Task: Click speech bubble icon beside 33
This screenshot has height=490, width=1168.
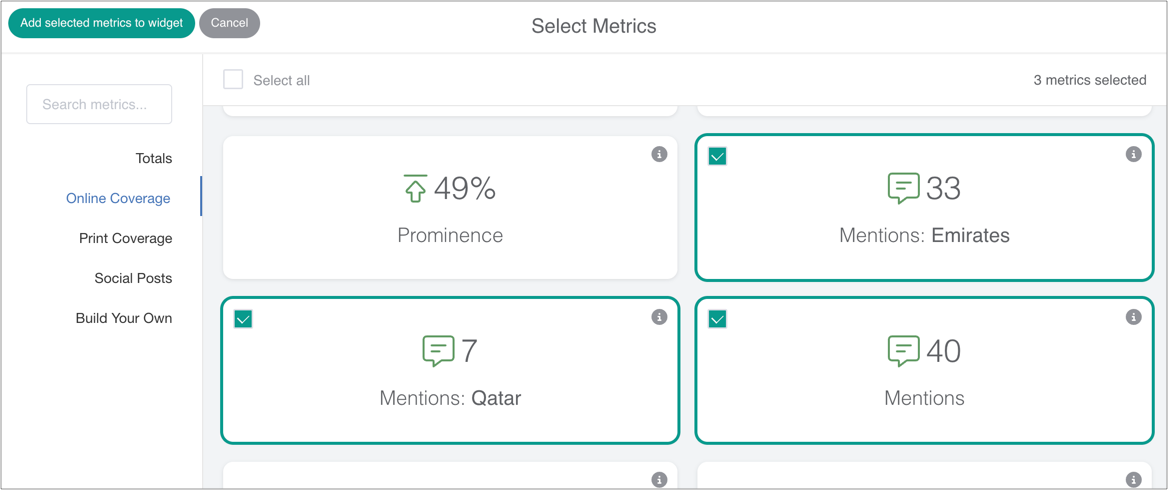Action: (903, 188)
